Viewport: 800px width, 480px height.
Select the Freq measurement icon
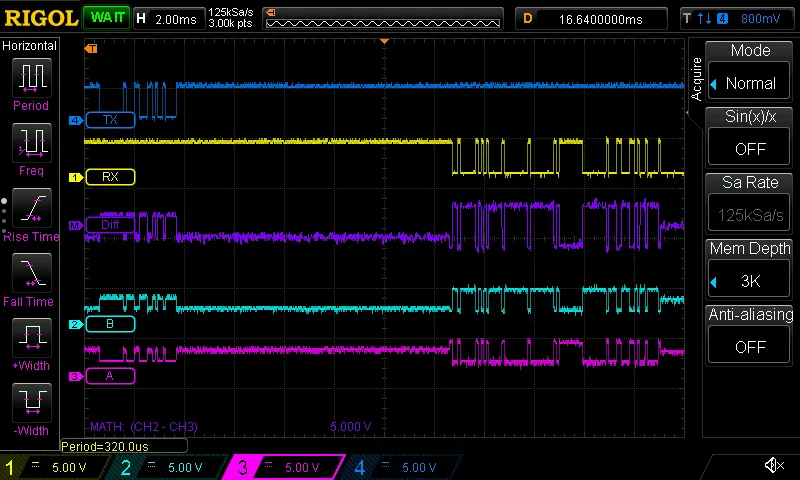click(31, 142)
